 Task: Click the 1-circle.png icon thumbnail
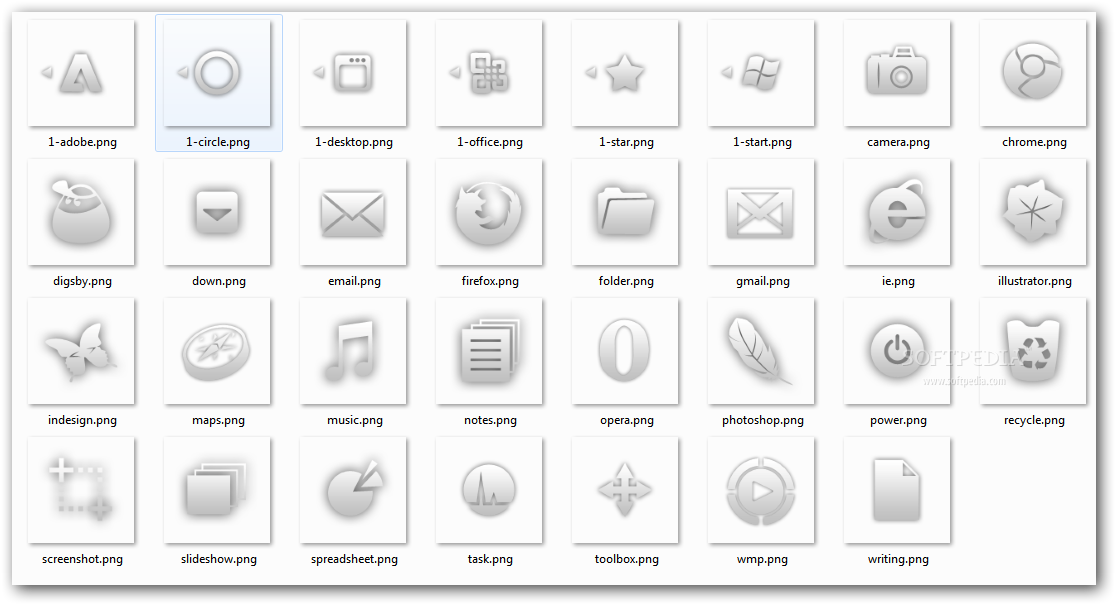coord(217,73)
